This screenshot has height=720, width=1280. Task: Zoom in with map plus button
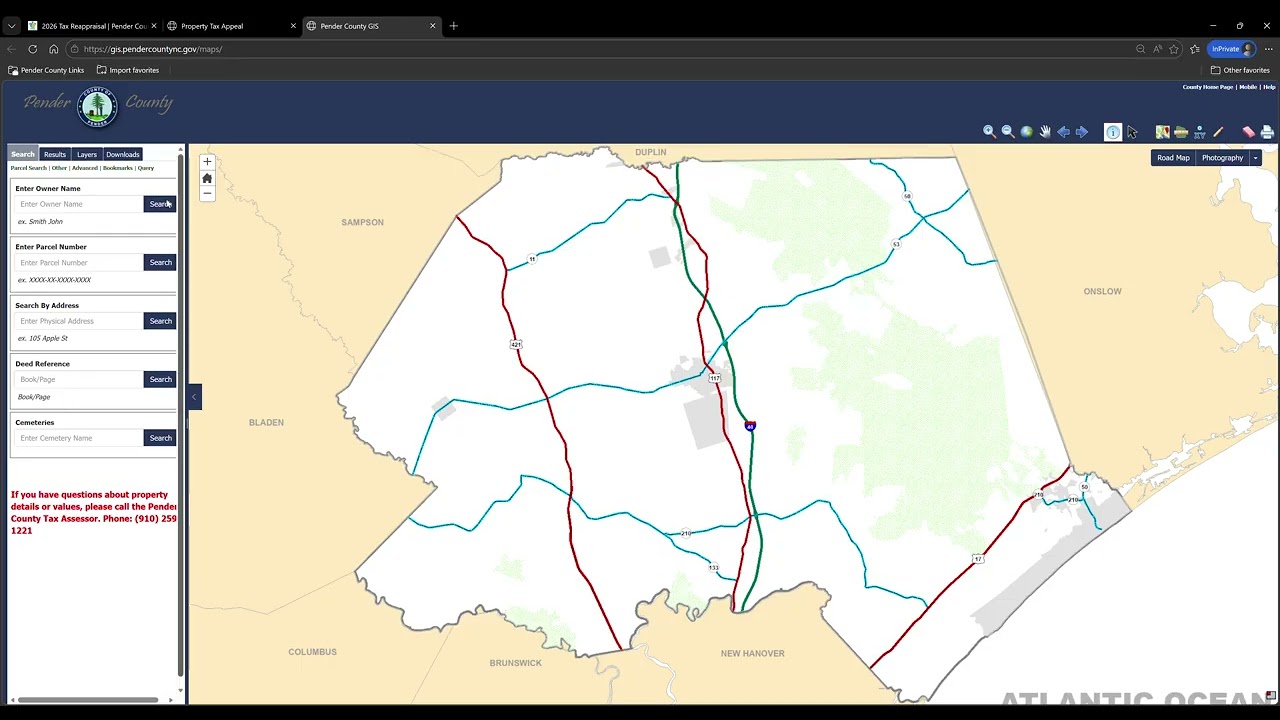207,162
